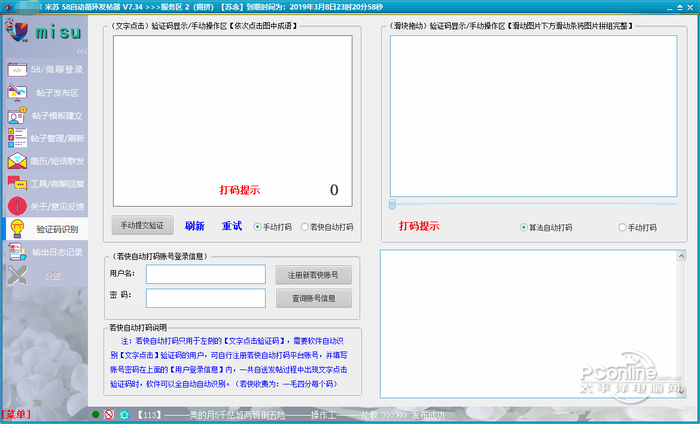
Task: Select 手动打码 radio in slider panel
Action: 622,227
